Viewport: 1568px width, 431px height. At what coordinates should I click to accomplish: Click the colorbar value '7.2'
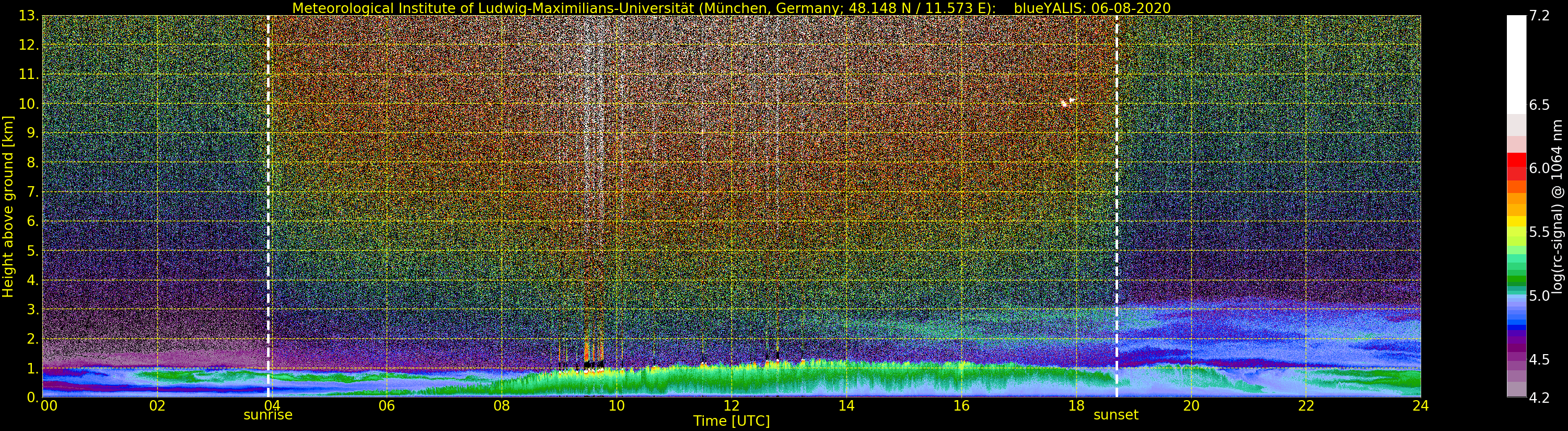(1539, 16)
